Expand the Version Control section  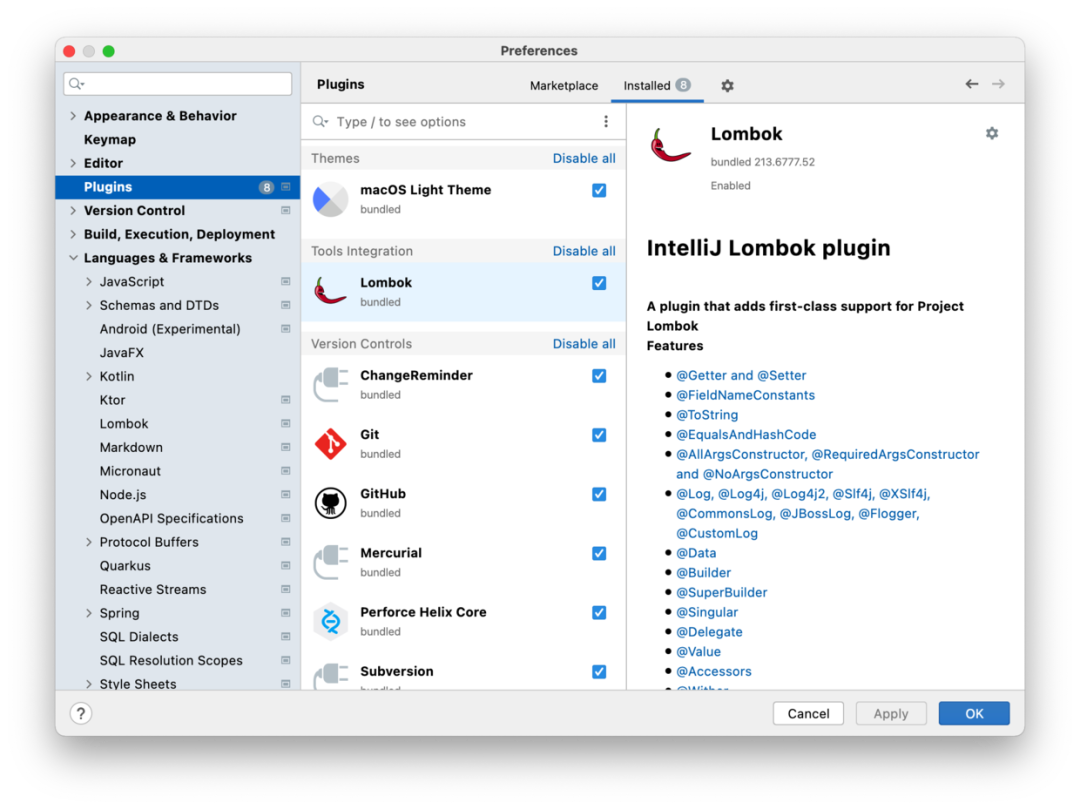tap(73, 211)
